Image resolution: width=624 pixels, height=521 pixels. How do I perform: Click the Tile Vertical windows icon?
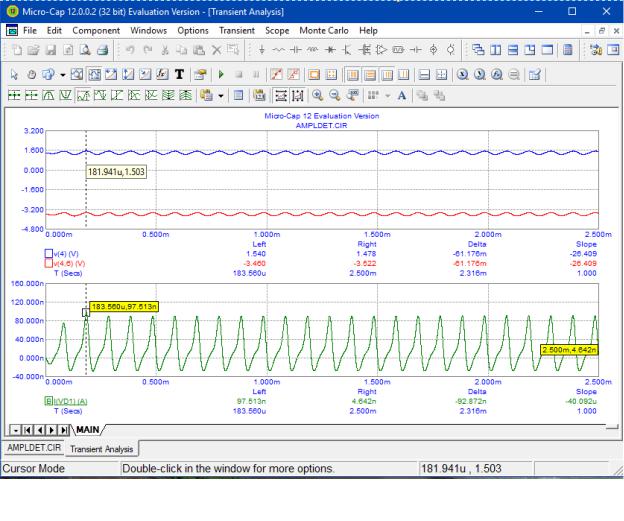(495, 50)
